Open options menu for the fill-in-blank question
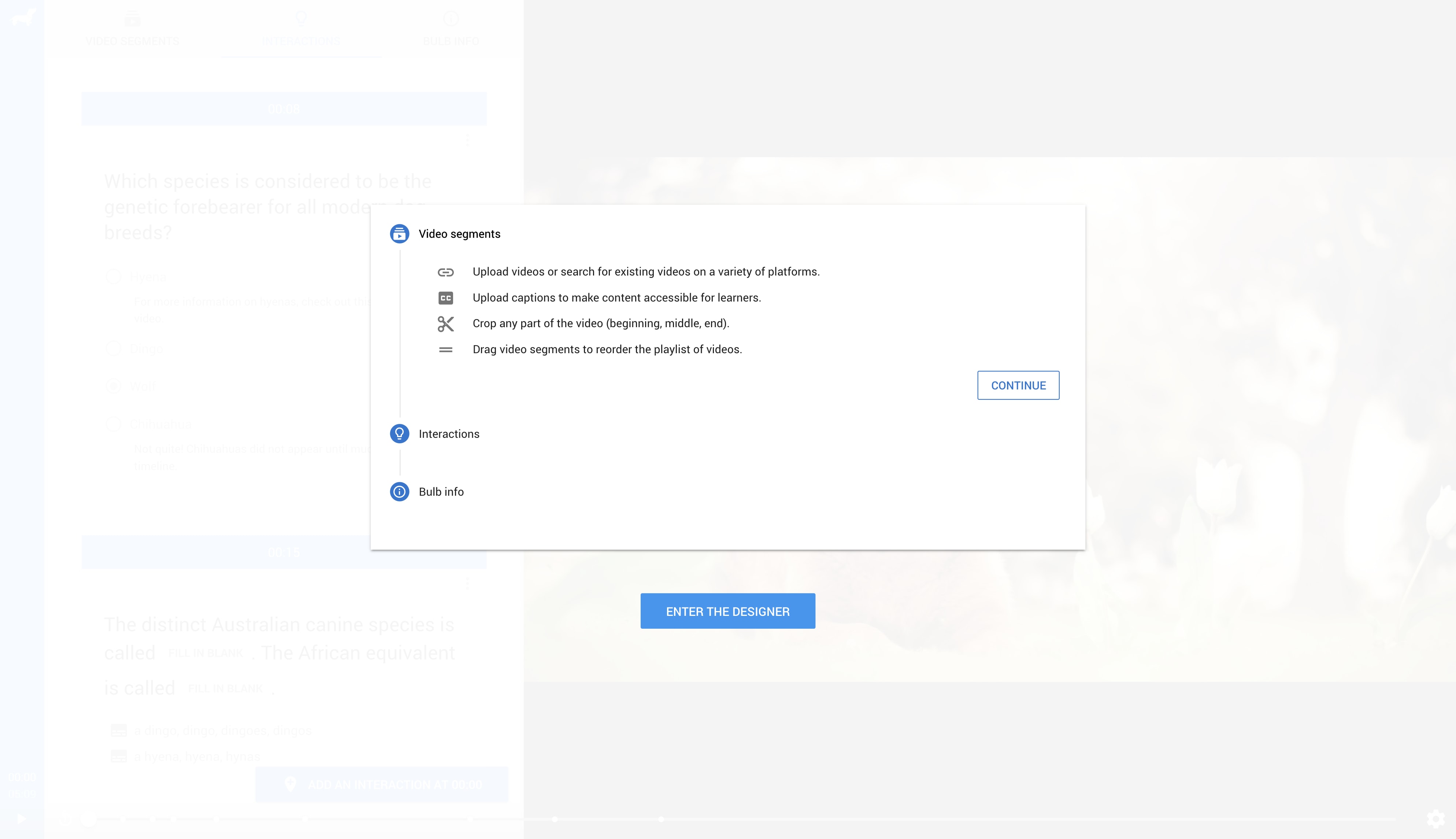This screenshot has width=1456, height=839. 468,583
